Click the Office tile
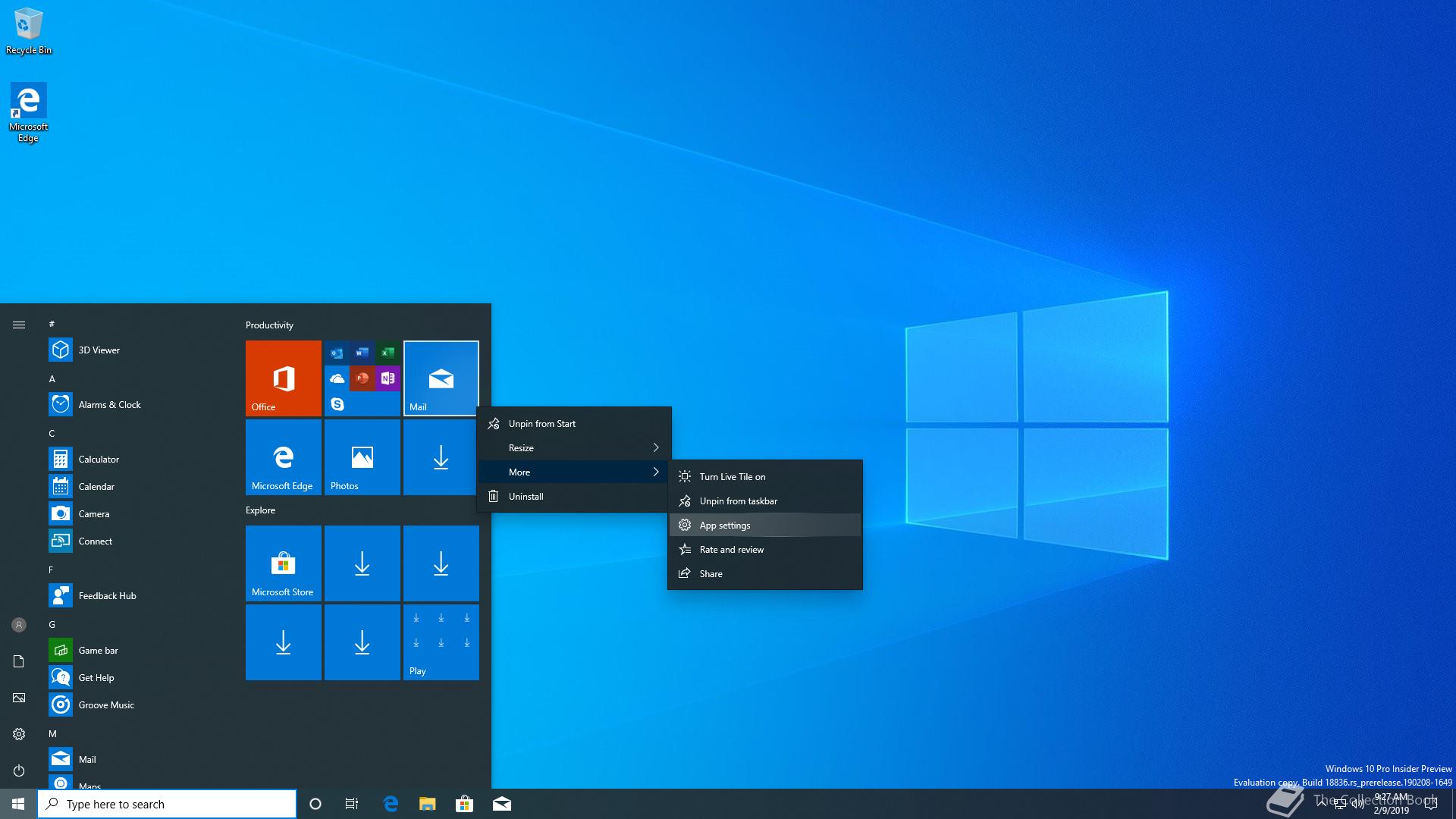 click(283, 378)
